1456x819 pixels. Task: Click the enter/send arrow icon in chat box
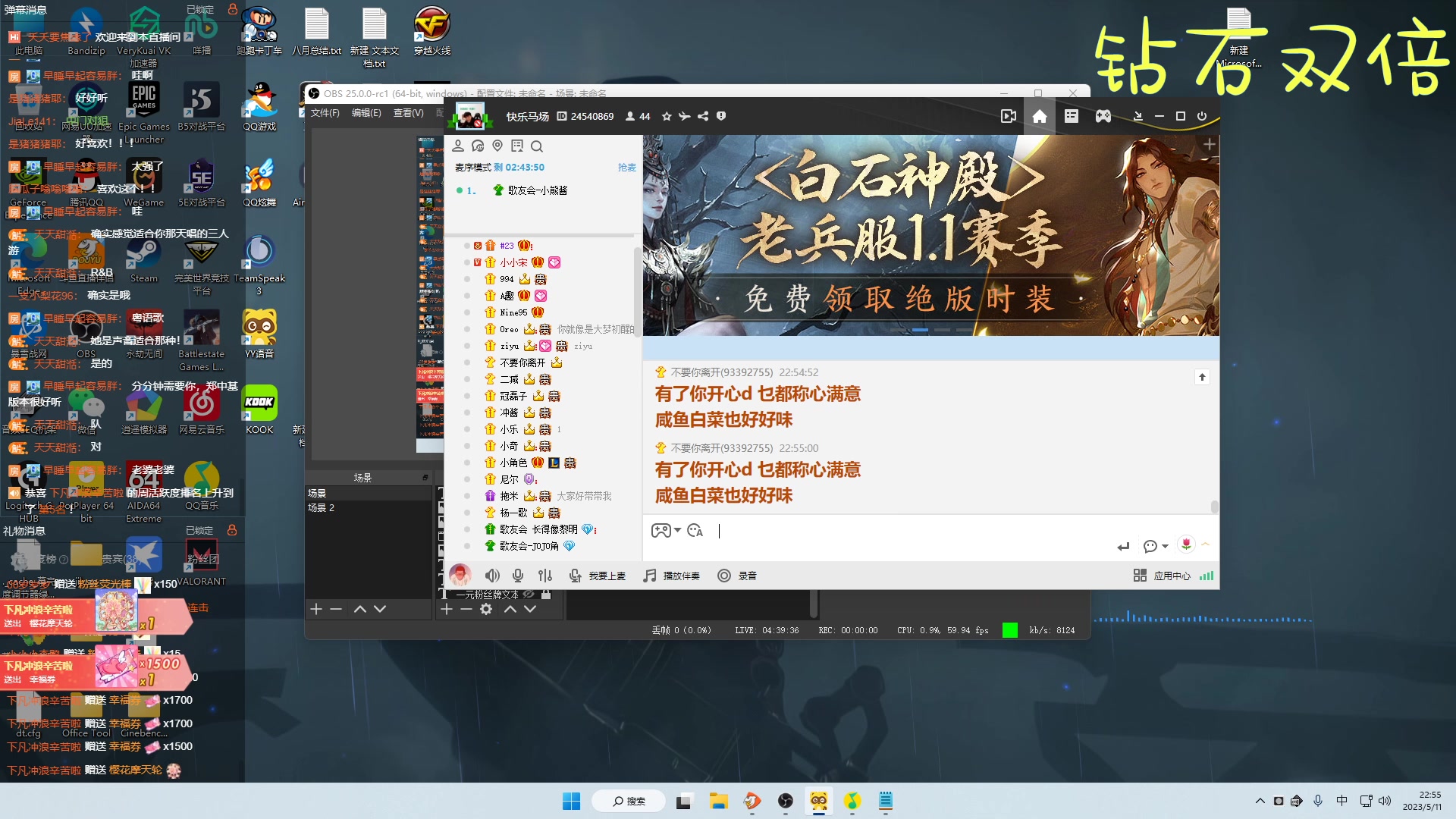pyautogui.click(x=1123, y=546)
